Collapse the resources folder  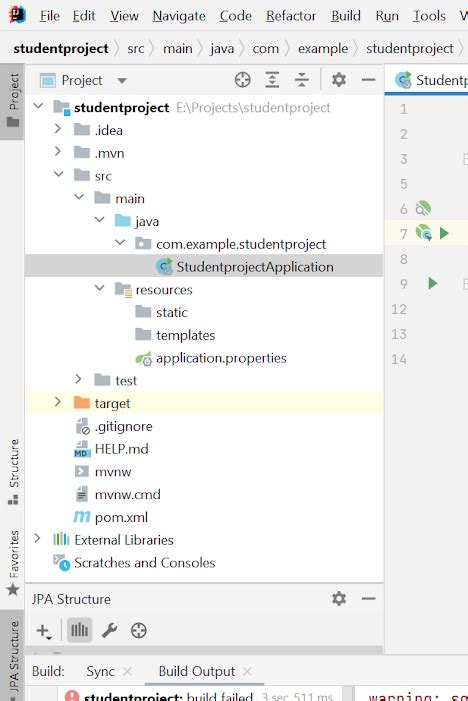pyautogui.click(x=100, y=288)
